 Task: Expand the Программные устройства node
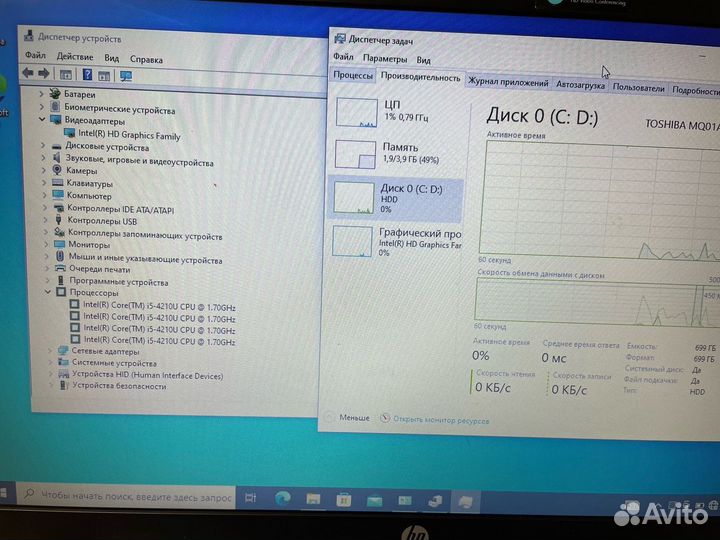pos(48,280)
